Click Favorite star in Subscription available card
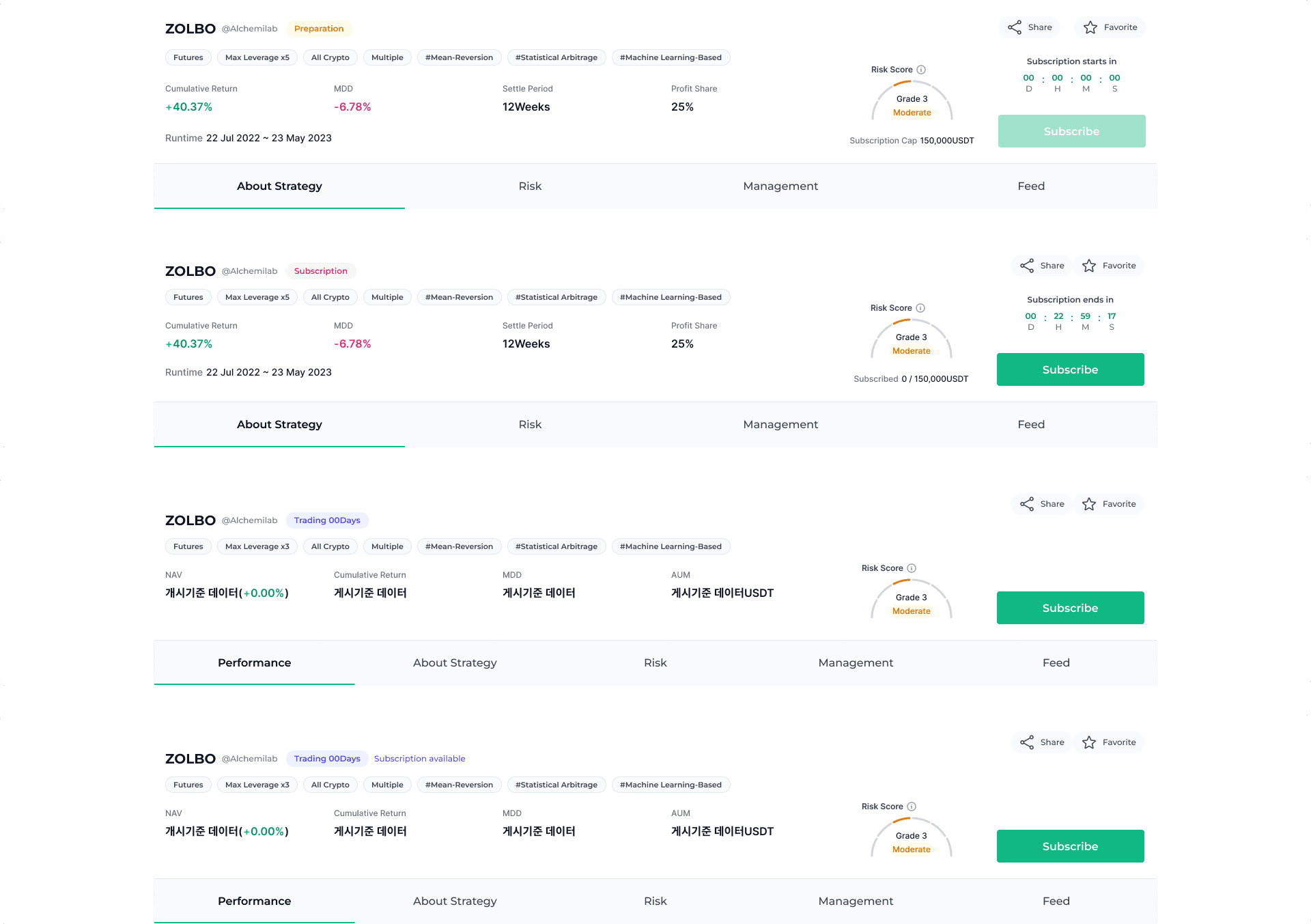The image size is (1311, 924). click(1089, 742)
